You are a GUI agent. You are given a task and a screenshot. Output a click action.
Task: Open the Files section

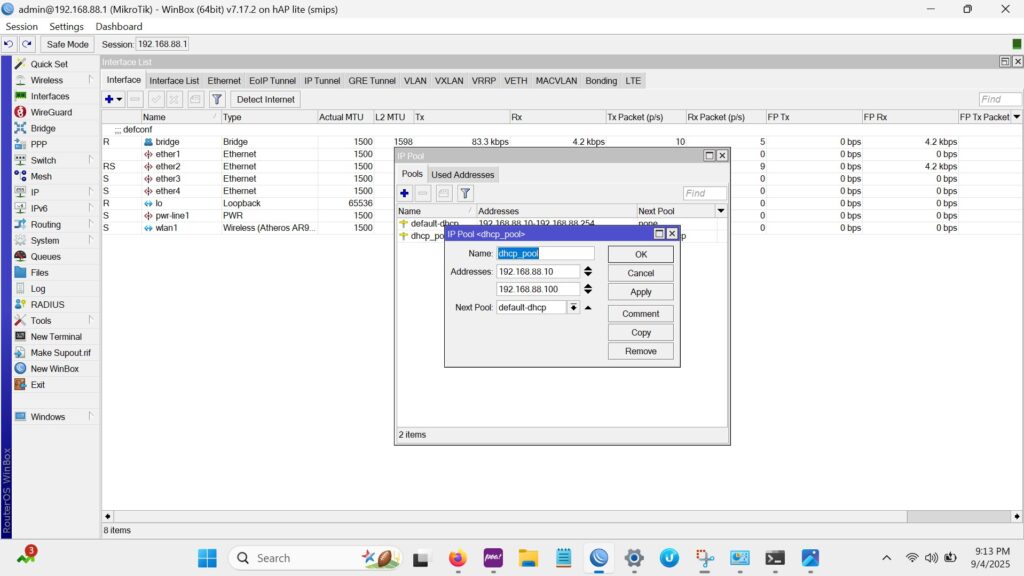point(39,272)
